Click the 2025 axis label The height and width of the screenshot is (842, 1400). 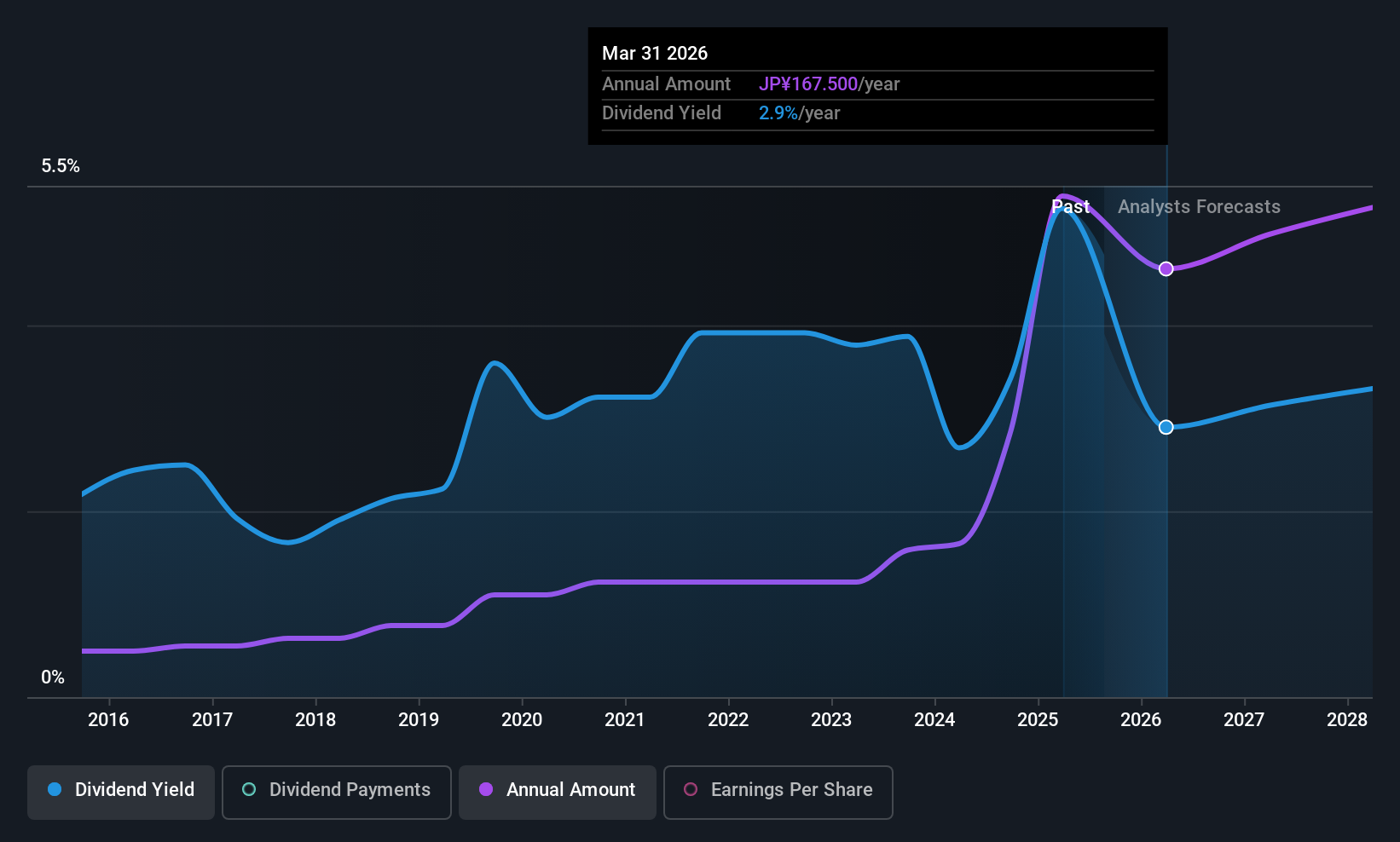[1038, 719]
